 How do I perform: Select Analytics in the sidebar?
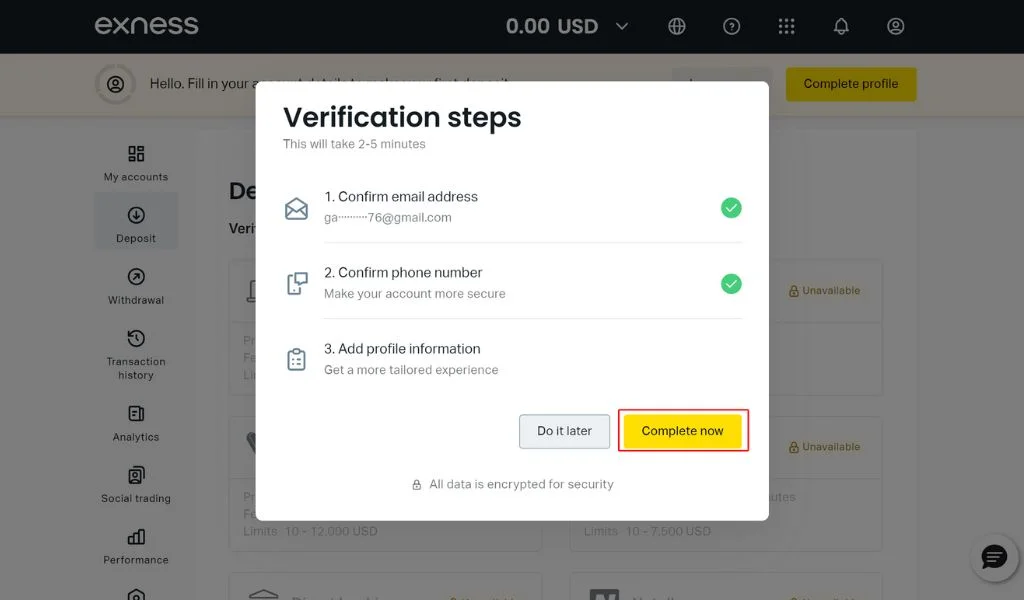tap(136, 423)
